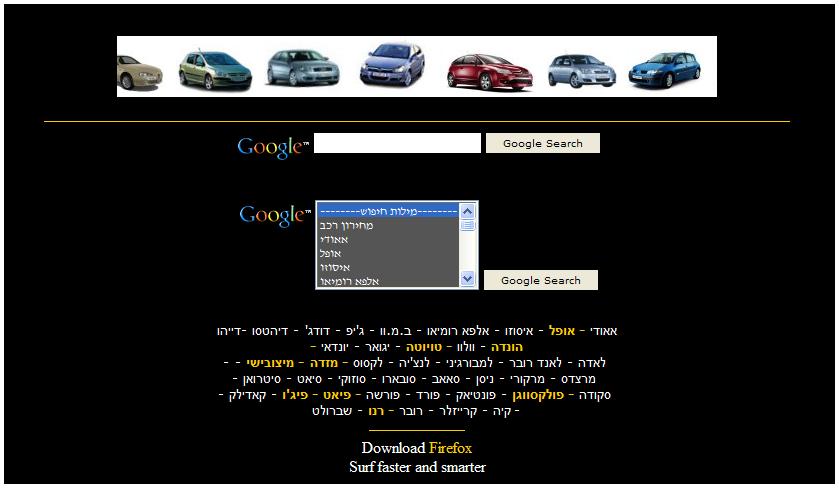Click the dark blue Opel car image
The height and width of the screenshot is (488, 839).
click(392, 65)
